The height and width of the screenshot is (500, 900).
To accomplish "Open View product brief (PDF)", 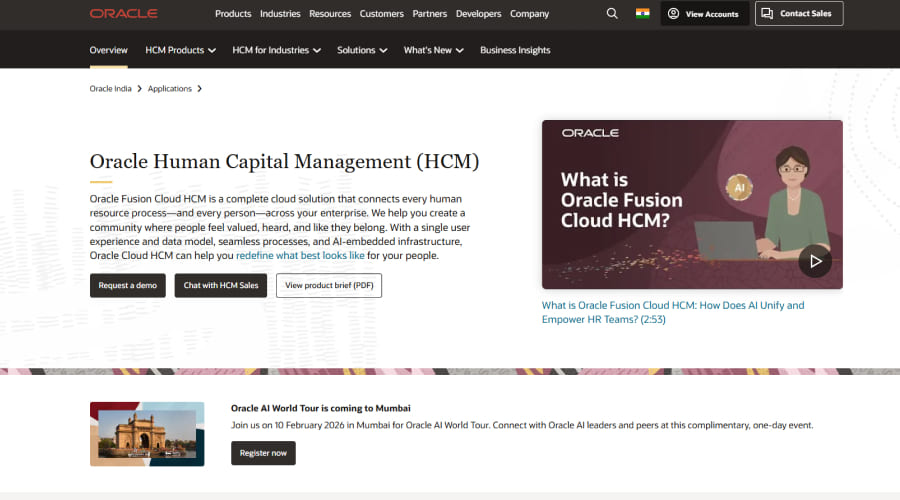I will [329, 285].
